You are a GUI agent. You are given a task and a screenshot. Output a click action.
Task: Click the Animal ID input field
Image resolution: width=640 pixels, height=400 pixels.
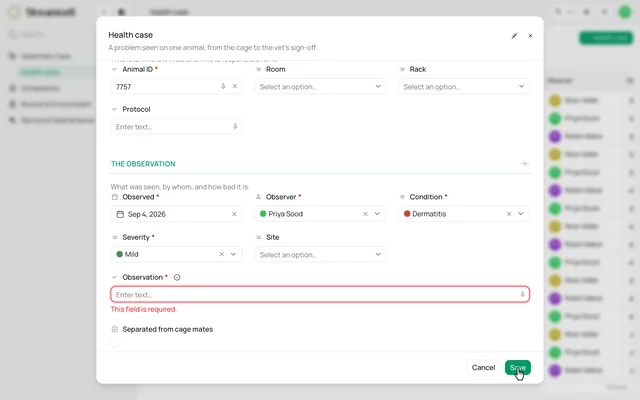pyautogui.click(x=176, y=87)
